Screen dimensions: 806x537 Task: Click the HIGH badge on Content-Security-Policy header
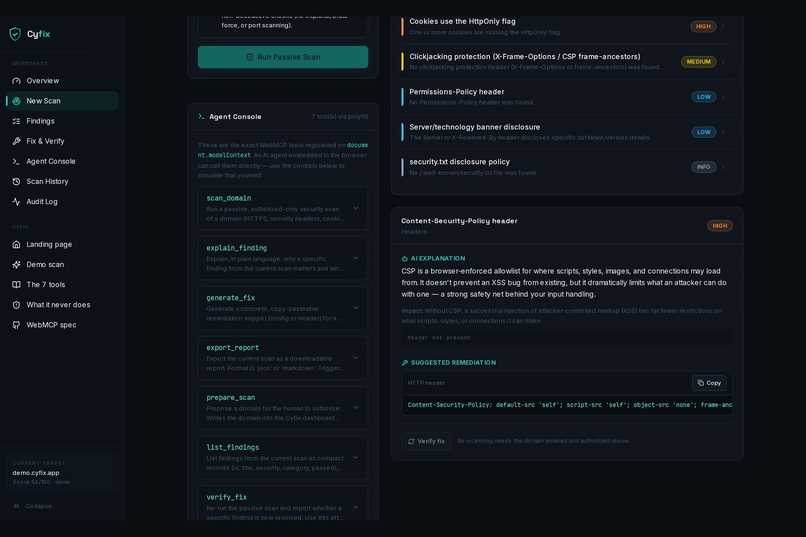[x=720, y=226]
